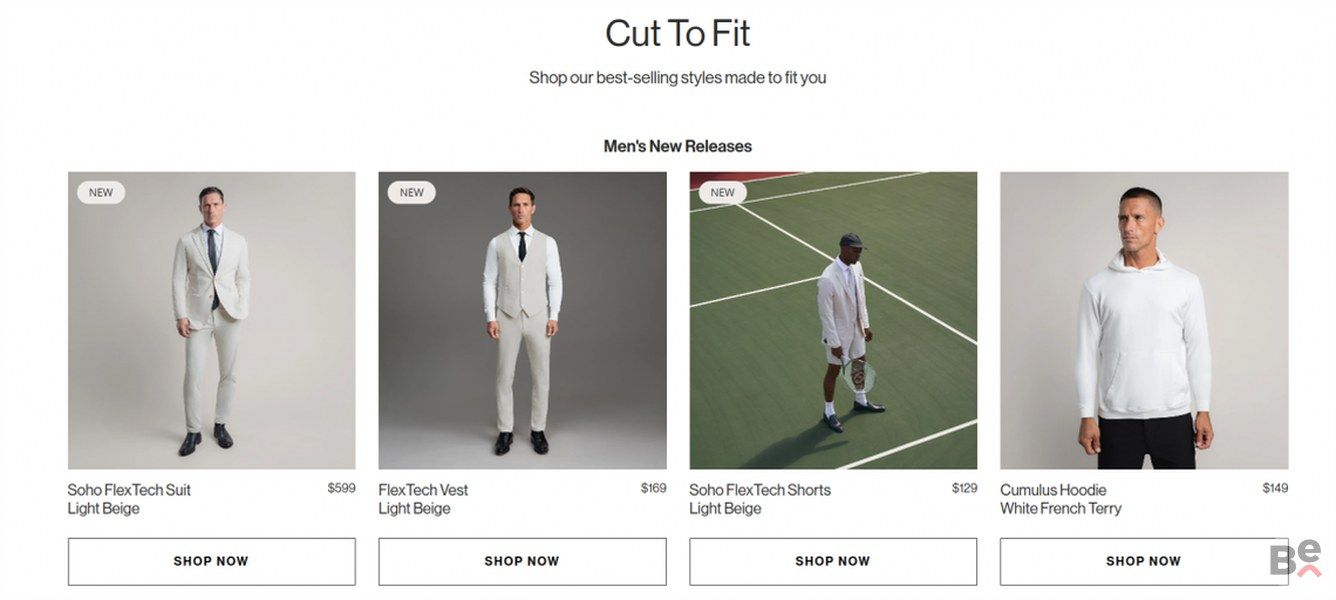This screenshot has height=600, width=1336.
Task: Select FlexTech Vest title link
Action: pos(423,490)
